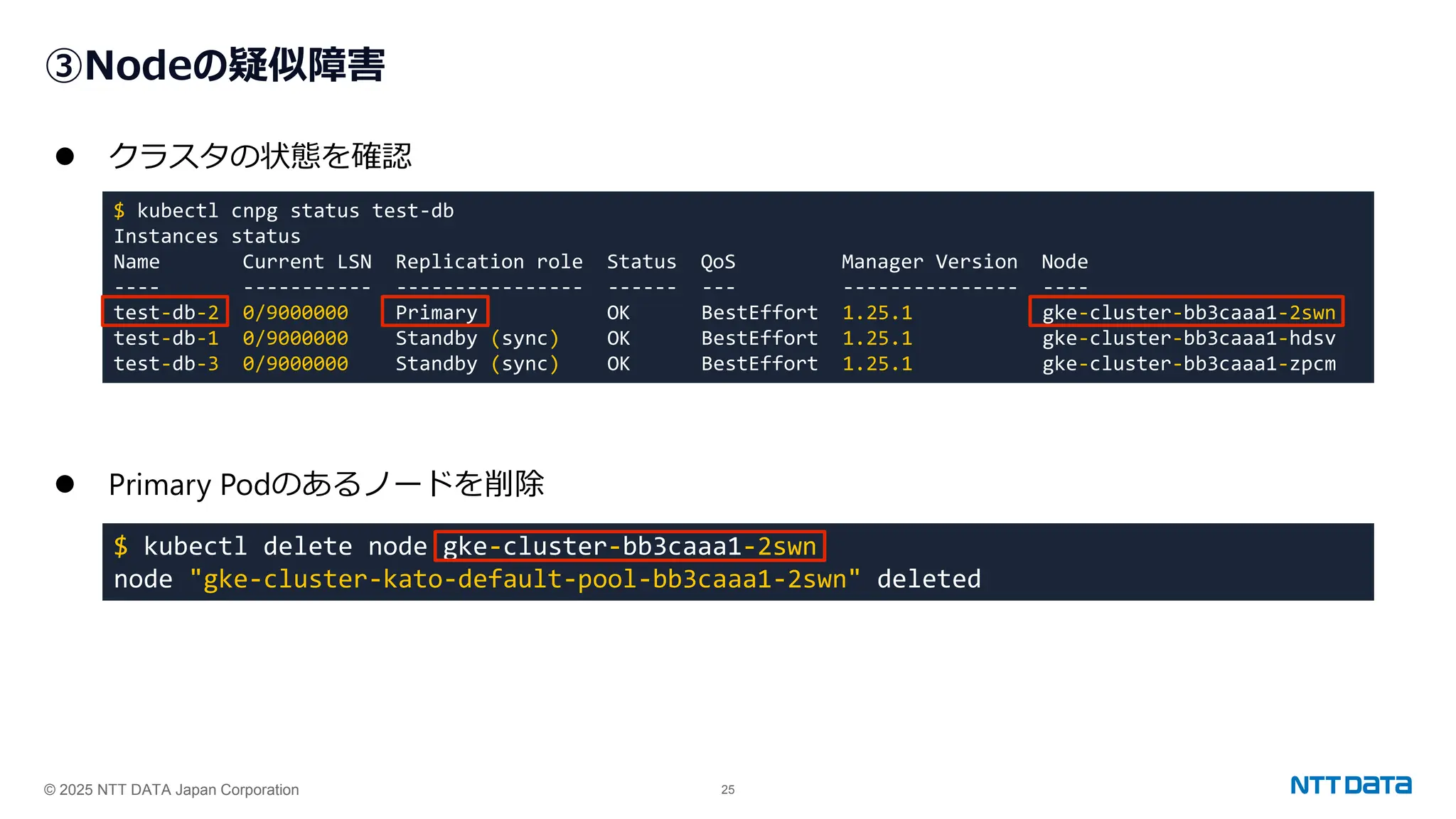Viewport: 1456px width, 819px height.
Task: Click the test-db-3 row name
Action: (166, 364)
